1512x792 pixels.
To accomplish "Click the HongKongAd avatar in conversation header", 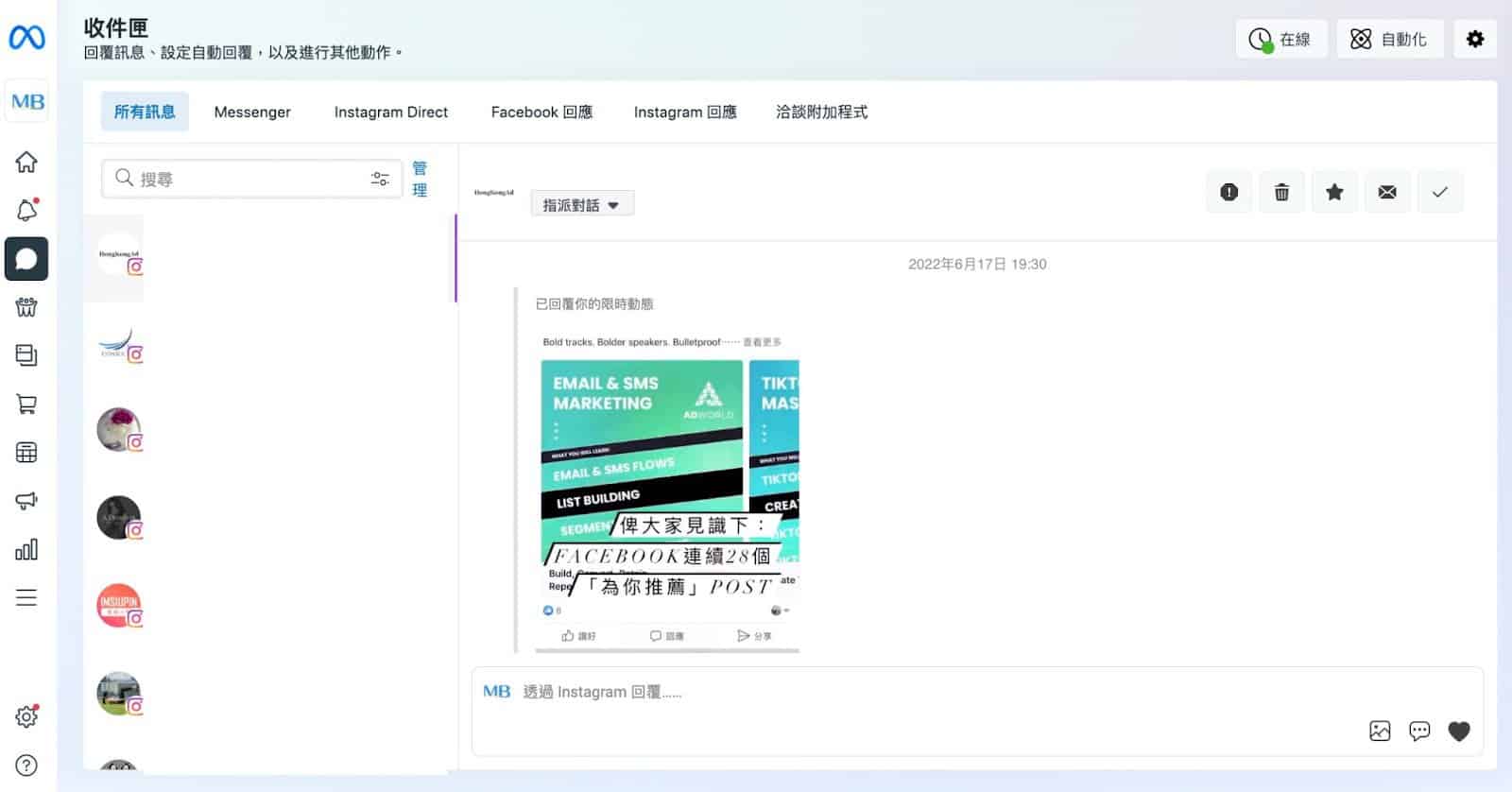I will (x=493, y=193).
